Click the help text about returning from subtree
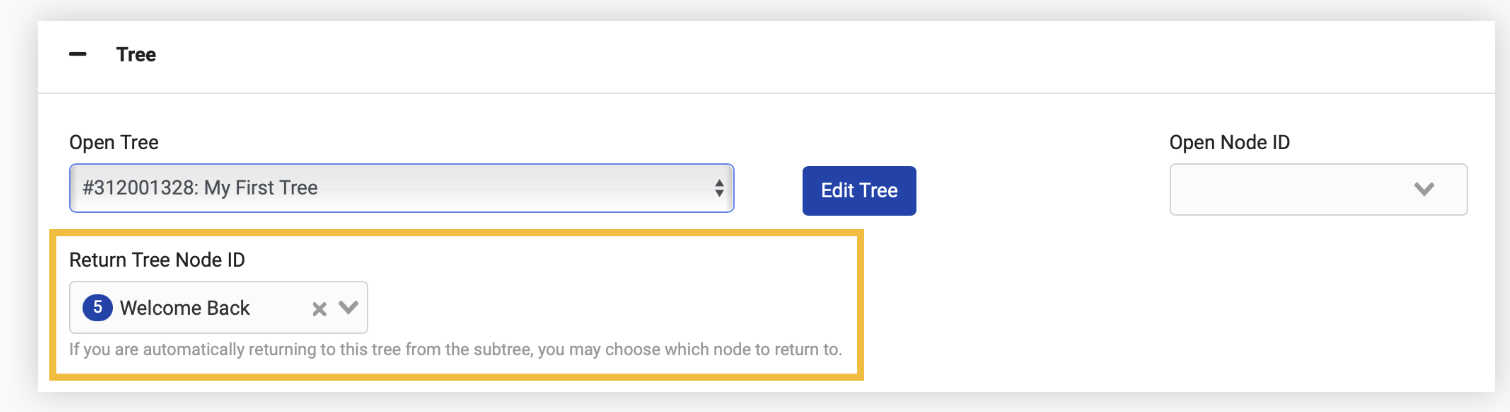 tap(456, 351)
